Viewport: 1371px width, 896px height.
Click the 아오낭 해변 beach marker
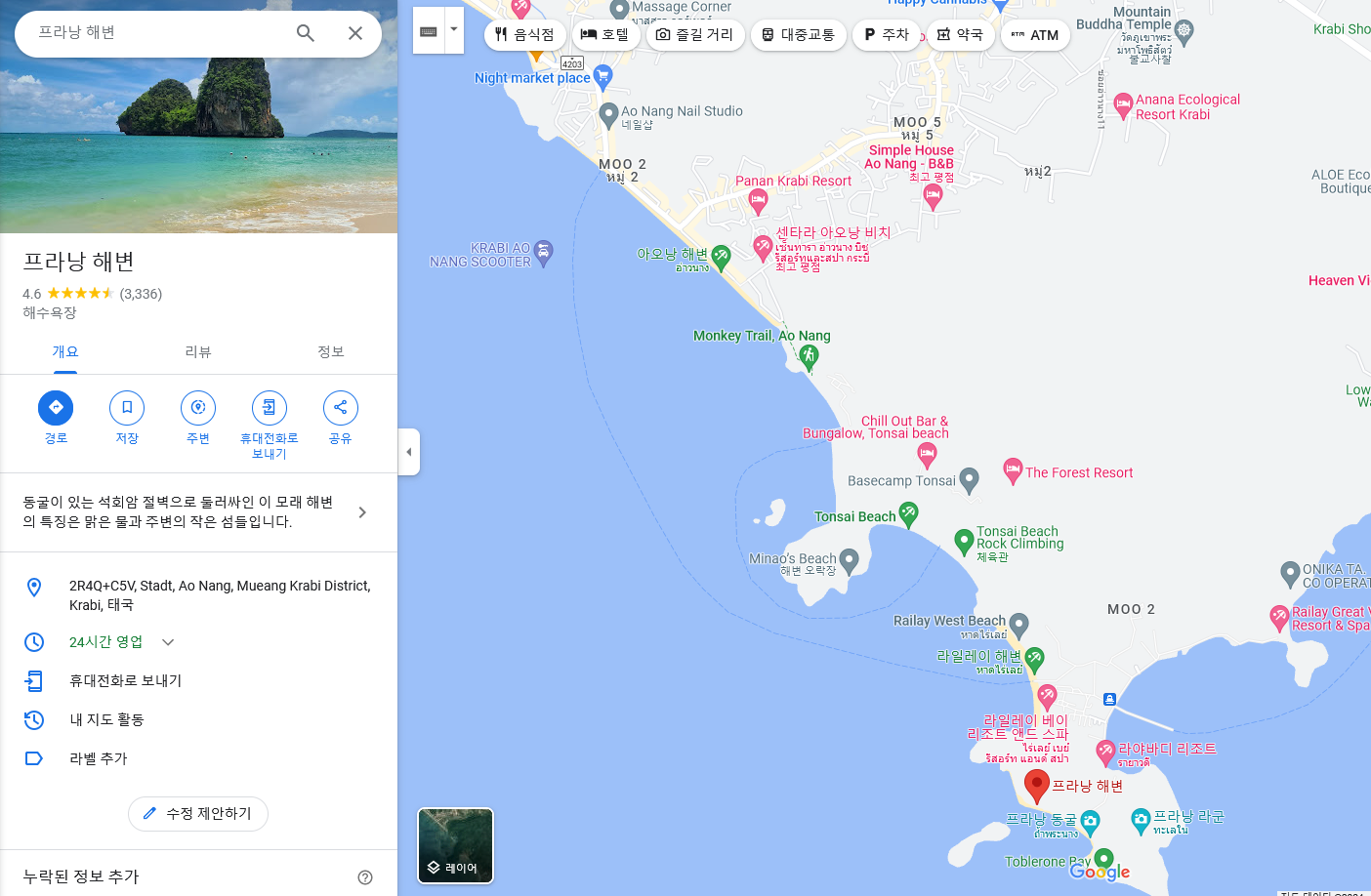[x=722, y=257]
